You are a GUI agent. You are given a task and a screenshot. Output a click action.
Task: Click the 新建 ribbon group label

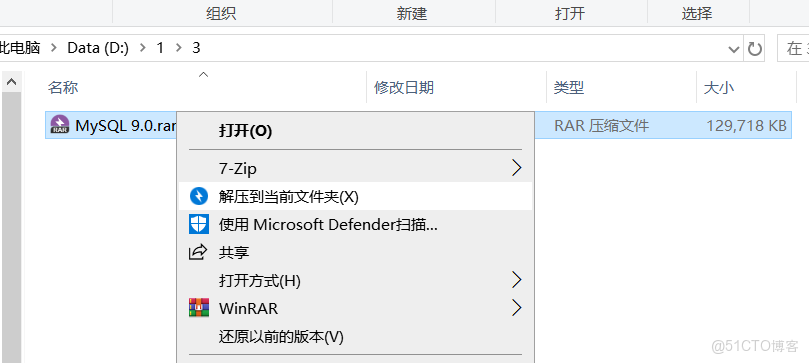point(412,13)
